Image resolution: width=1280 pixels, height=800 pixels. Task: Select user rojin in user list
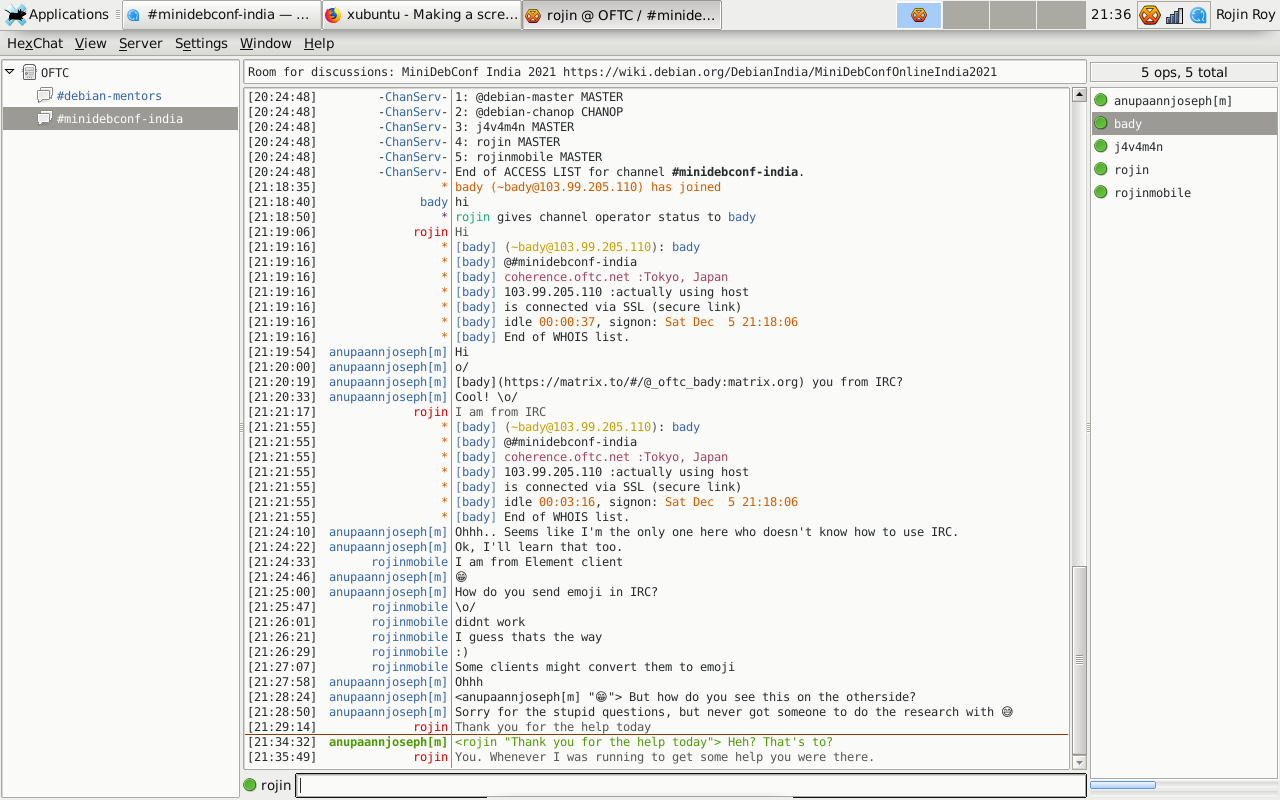point(1184,169)
